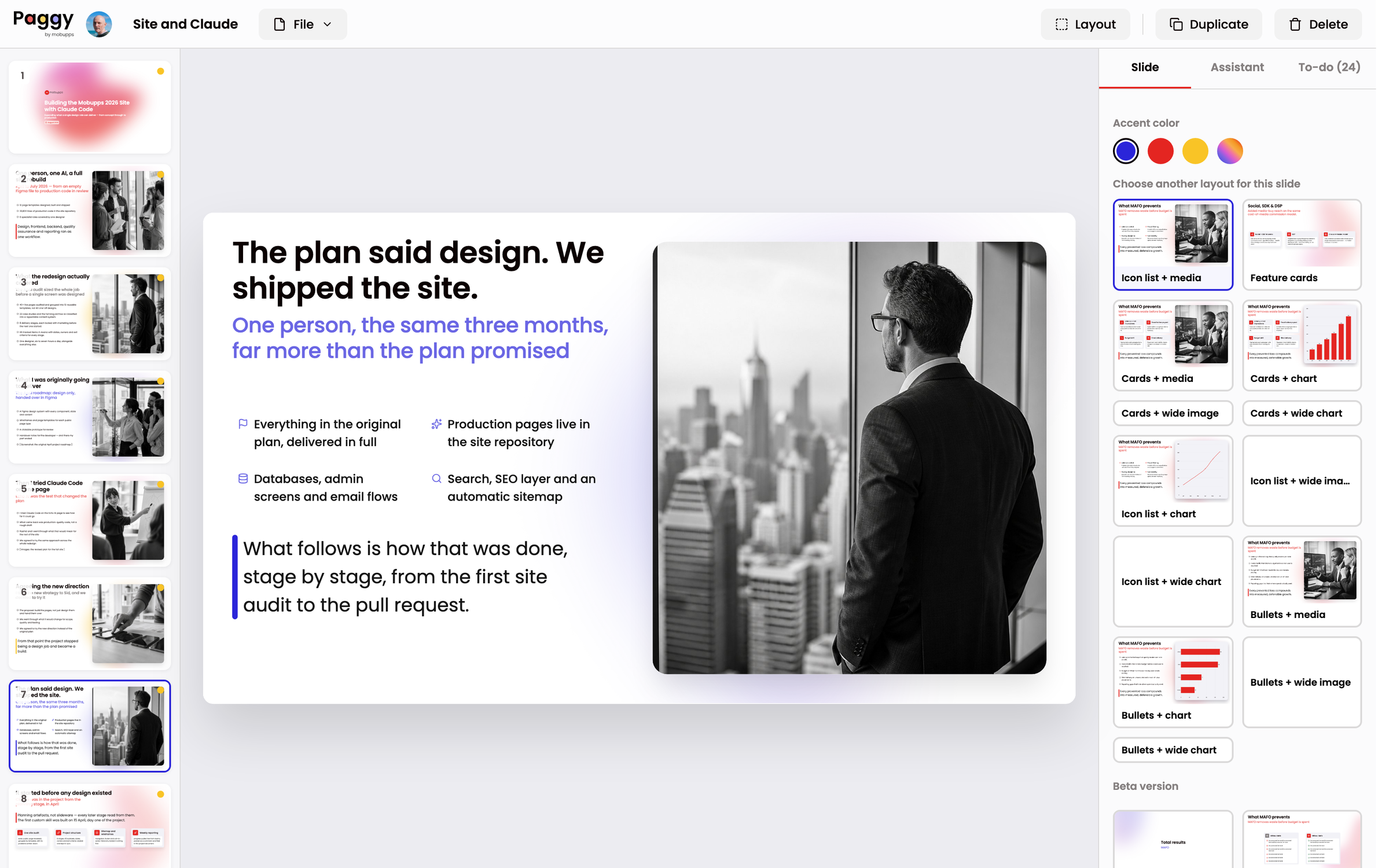Choose the Bullets + wide chart layout

click(x=1173, y=750)
